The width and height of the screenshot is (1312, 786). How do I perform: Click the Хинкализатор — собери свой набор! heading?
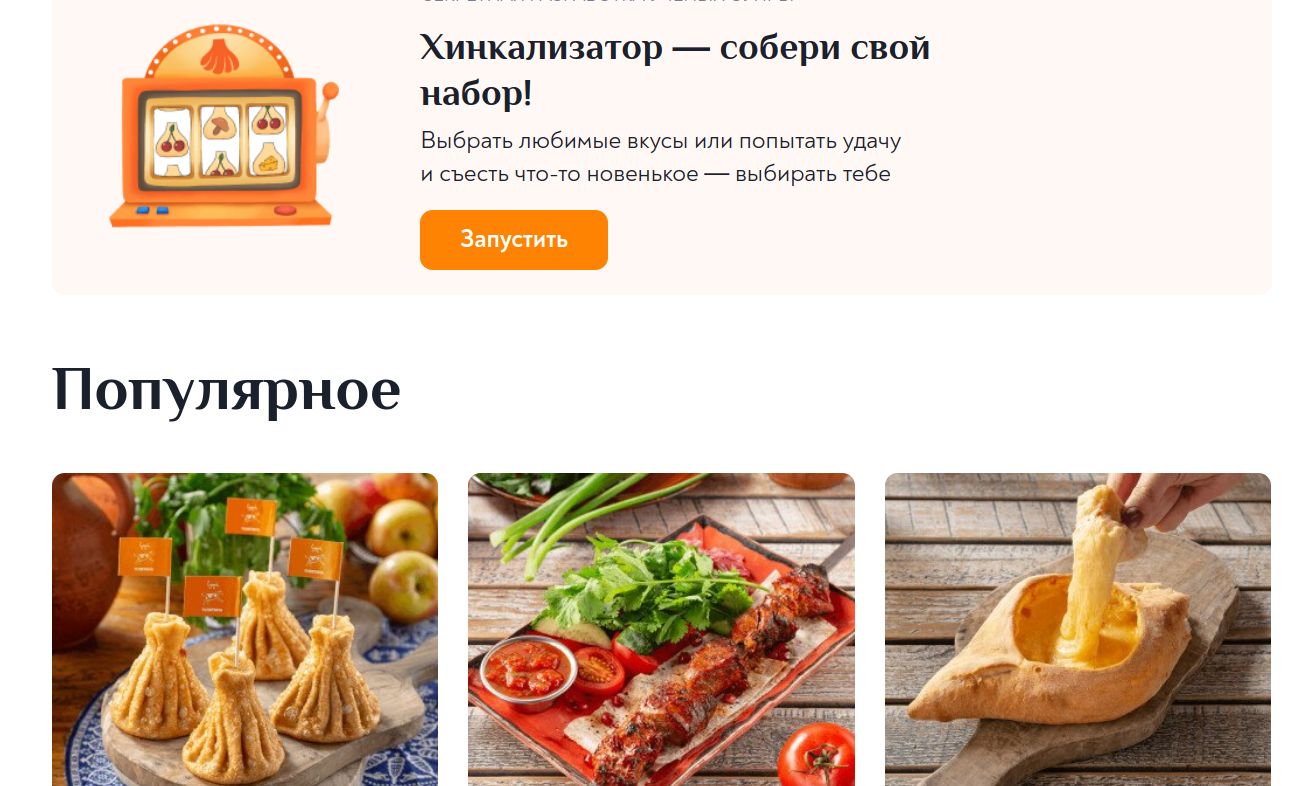click(675, 70)
